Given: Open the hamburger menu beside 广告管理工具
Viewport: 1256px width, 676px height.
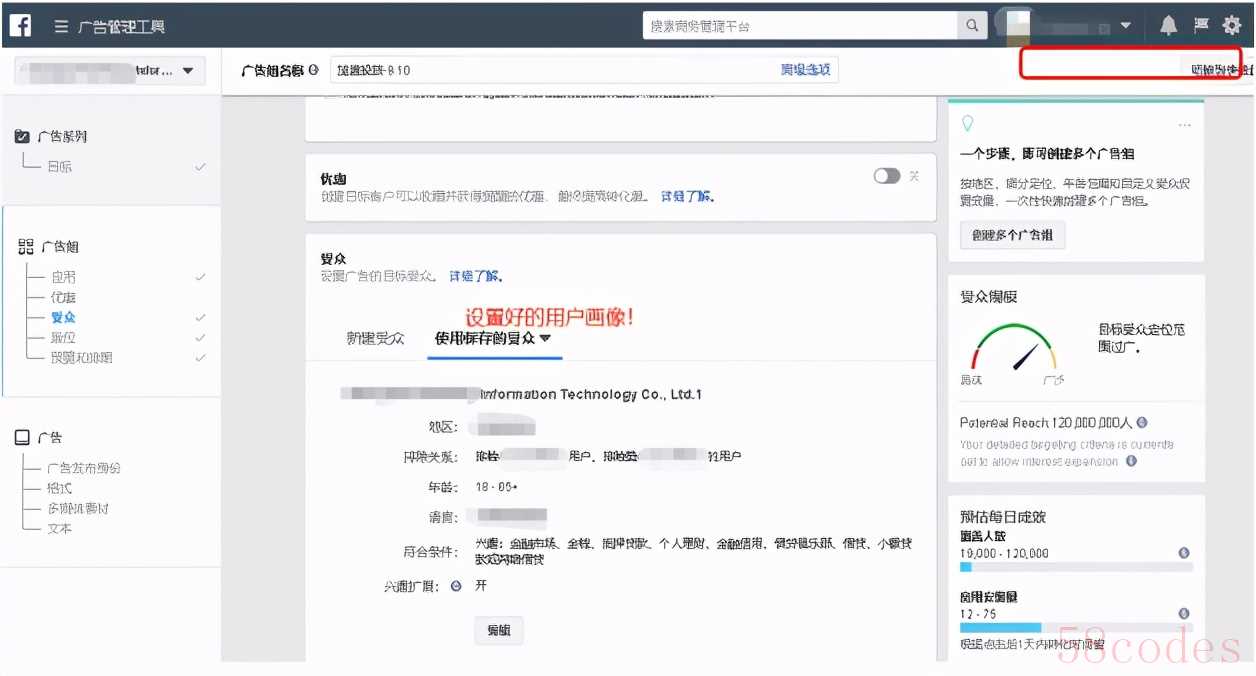Looking at the screenshot, I should click(62, 27).
